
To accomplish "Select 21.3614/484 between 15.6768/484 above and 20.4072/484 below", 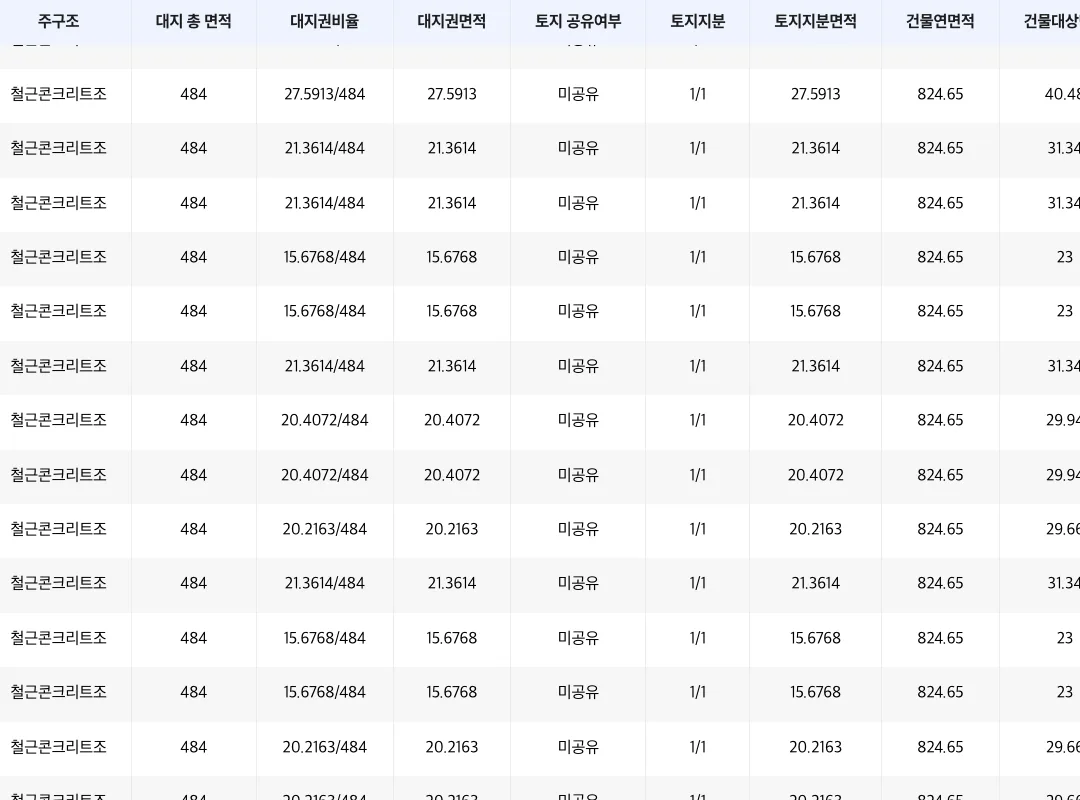I will (324, 366).
